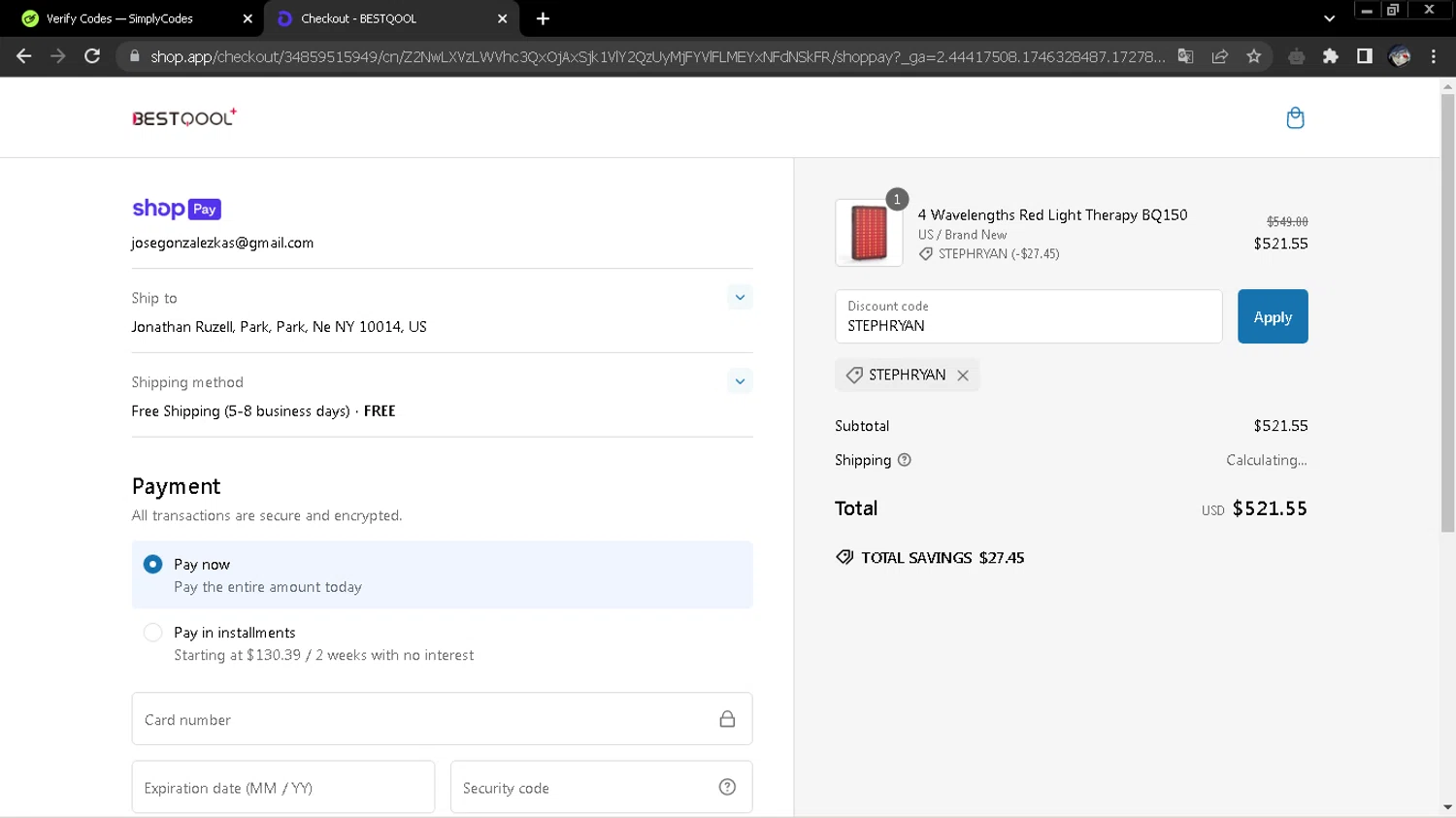Click the shipping address Jonathan Ruzell text
Viewport: 1456px width, 818px height.
(279, 327)
